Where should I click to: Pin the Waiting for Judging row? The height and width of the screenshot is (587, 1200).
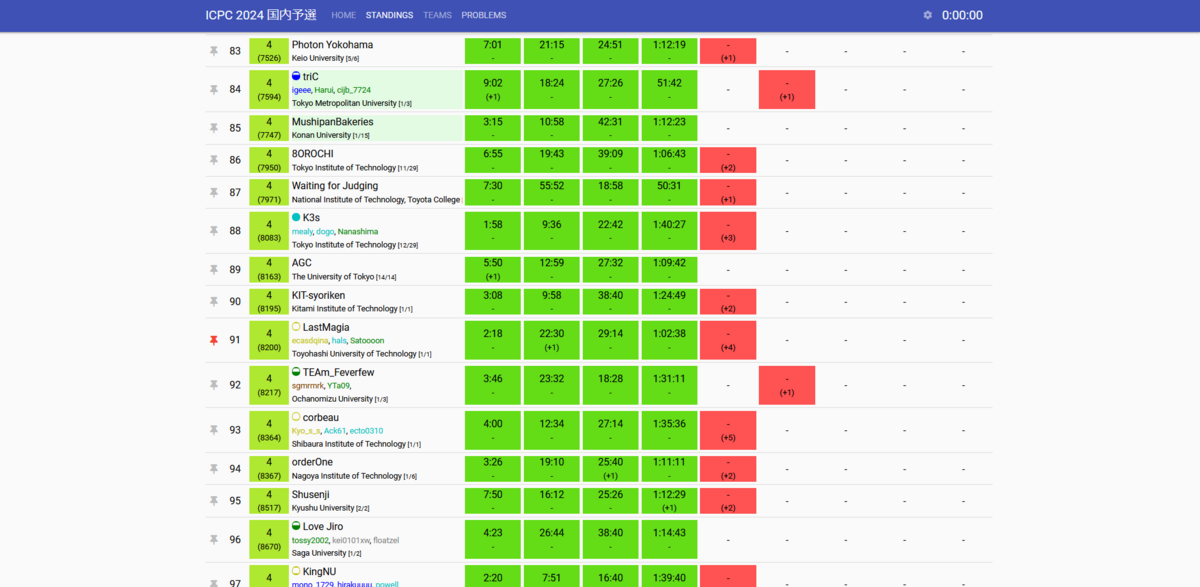pos(213,192)
